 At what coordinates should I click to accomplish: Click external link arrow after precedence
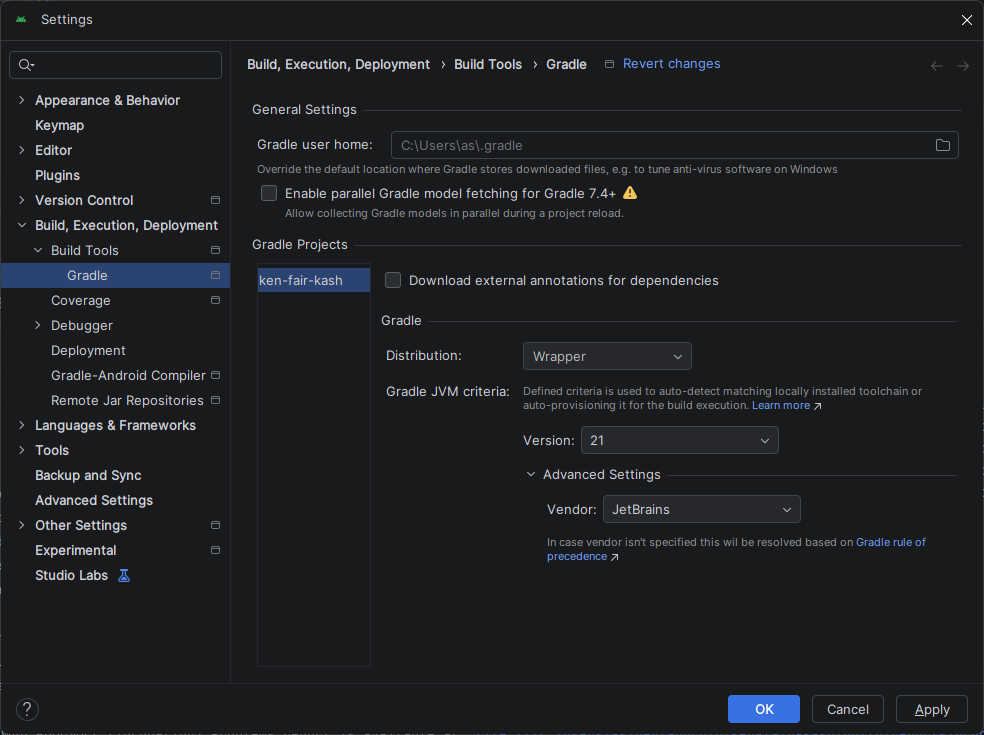pyautogui.click(x=614, y=557)
